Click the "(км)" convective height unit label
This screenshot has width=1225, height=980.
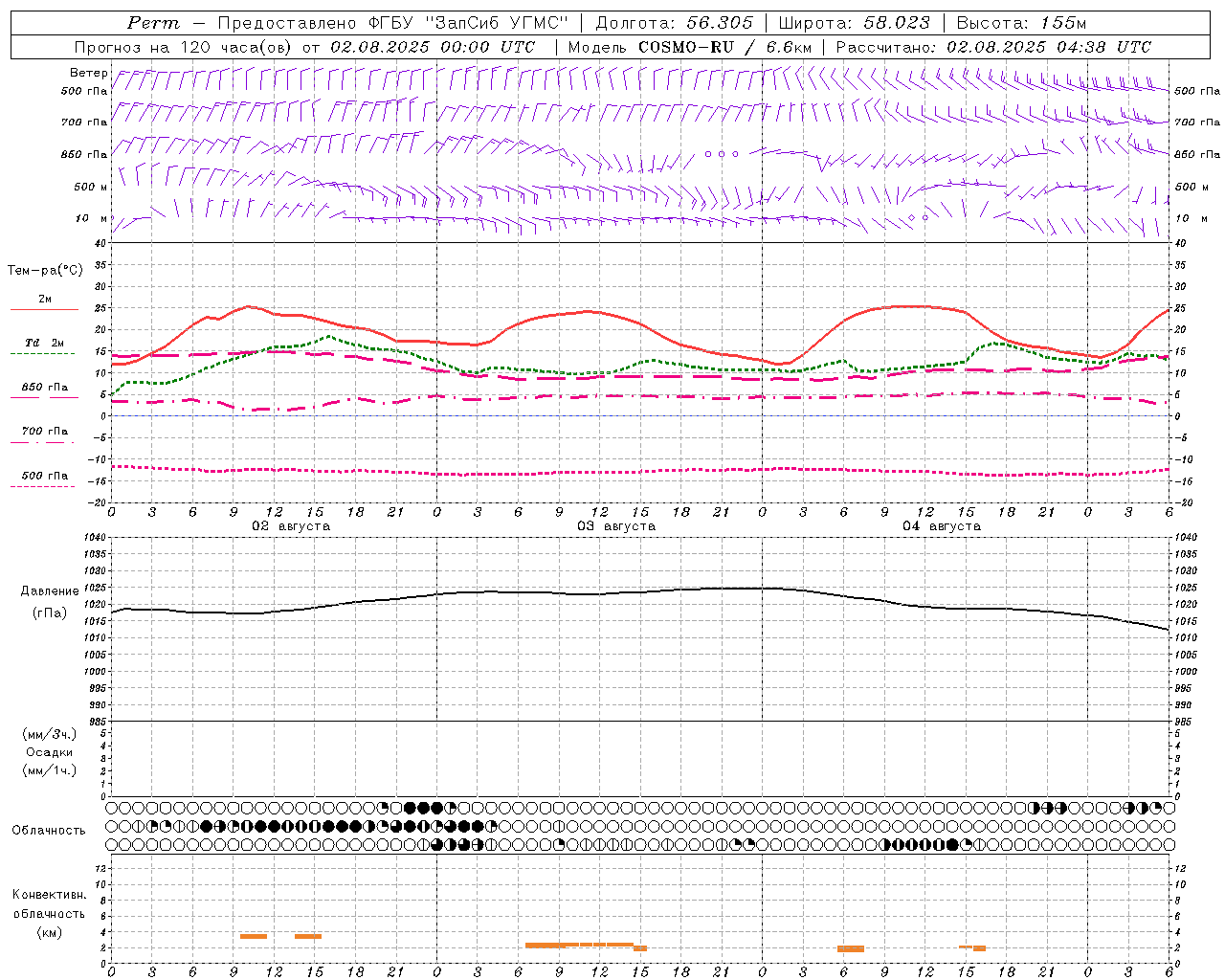pos(50,933)
